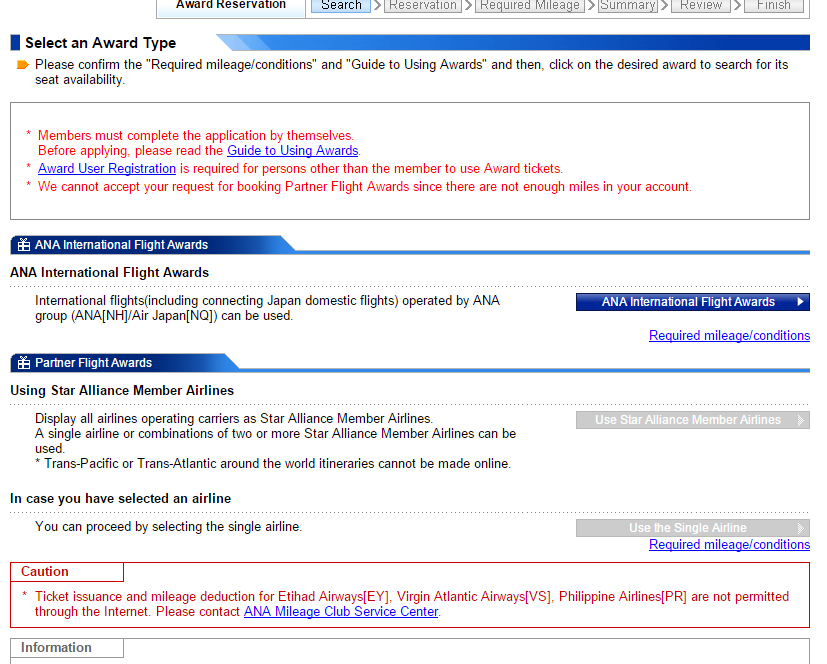Open Required mileage/conditions below Use the Single Airline
The height and width of the screenshot is (664, 827).
coord(729,545)
